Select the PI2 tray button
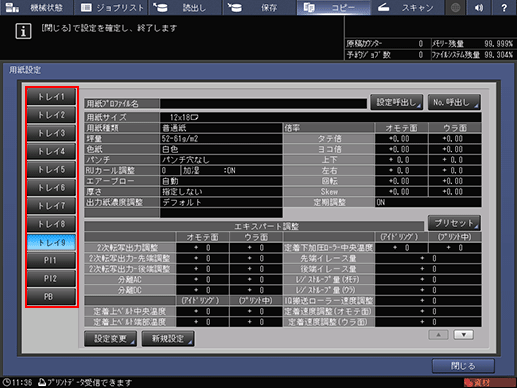This screenshot has width=517, height=388. [x=51, y=279]
